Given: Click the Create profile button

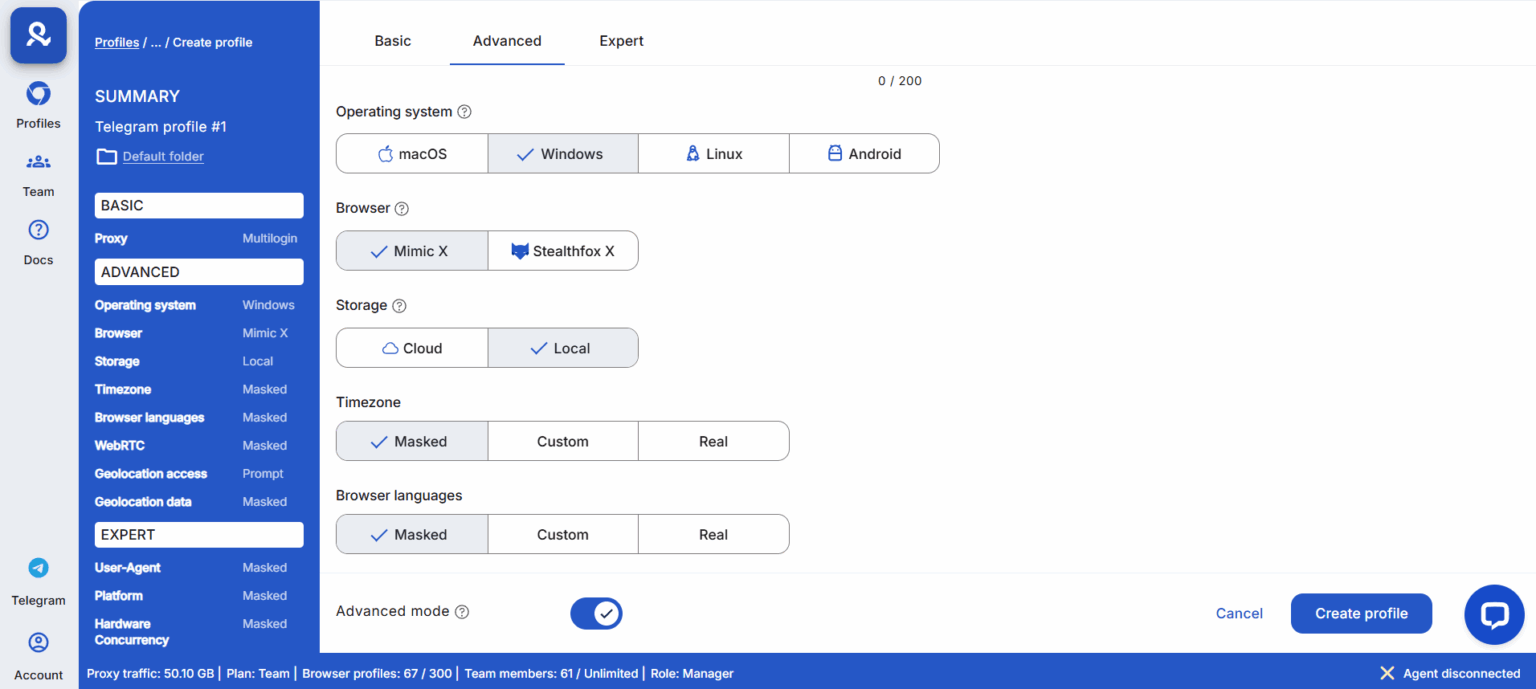Looking at the screenshot, I should pyautogui.click(x=1361, y=613).
